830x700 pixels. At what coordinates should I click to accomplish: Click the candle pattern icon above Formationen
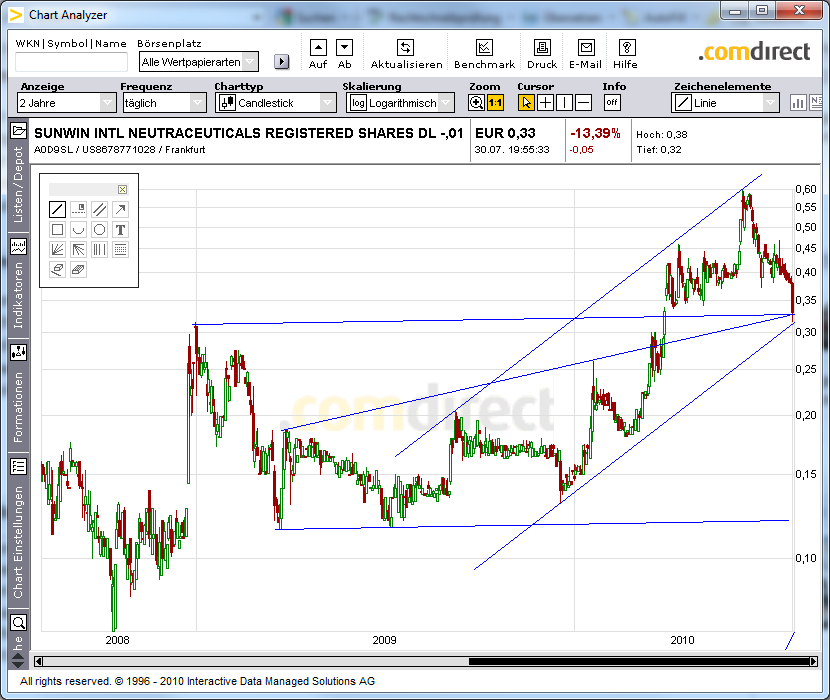[x=19, y=352]
